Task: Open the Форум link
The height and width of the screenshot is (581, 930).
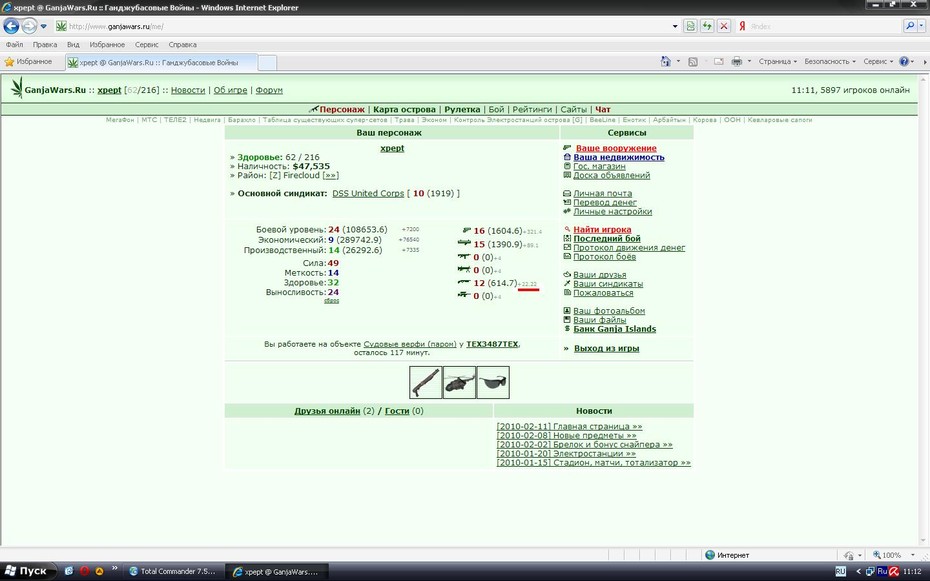Action: [x=269, y=90]
